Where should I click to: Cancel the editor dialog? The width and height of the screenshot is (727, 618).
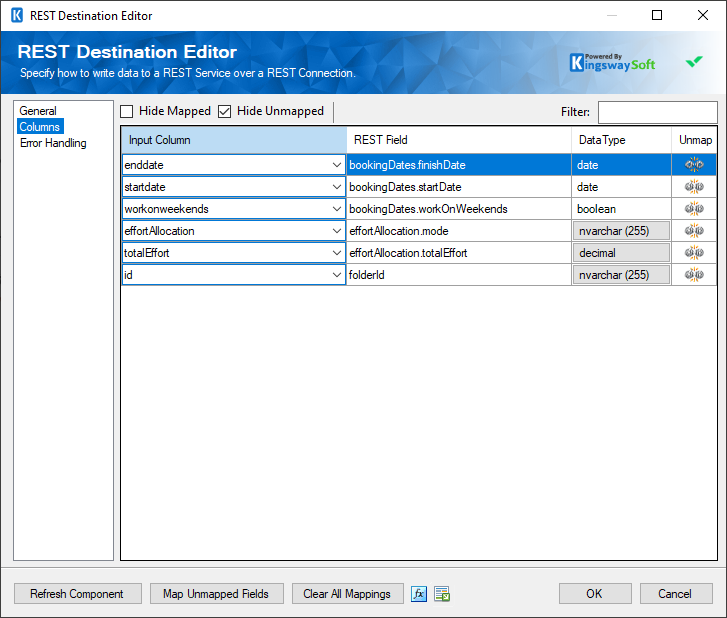click(676, 593)
